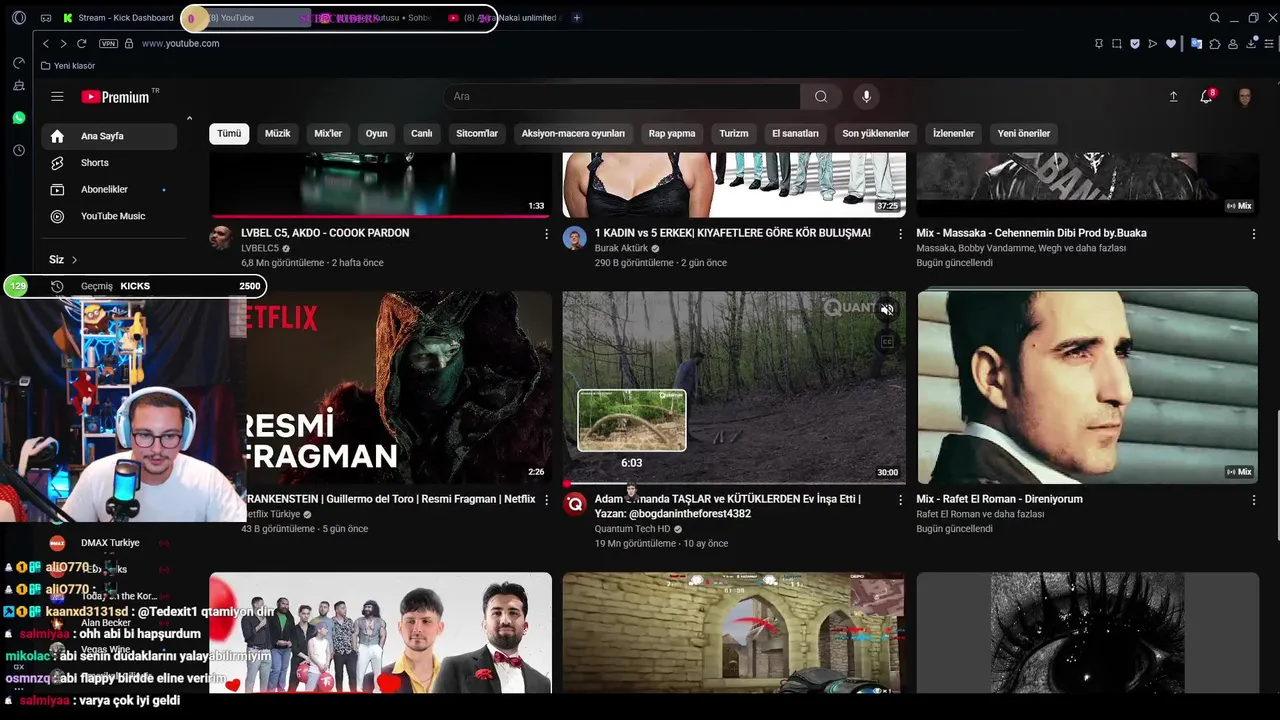
Task: Open the Frankenstein Netflix trailer thumbnail
Action: coord(399,388)
